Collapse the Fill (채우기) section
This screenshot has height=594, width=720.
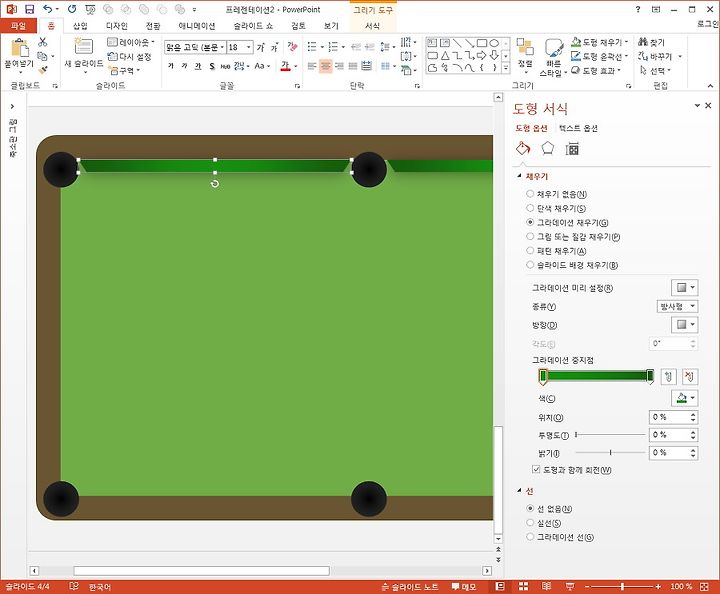pos(519,175)
